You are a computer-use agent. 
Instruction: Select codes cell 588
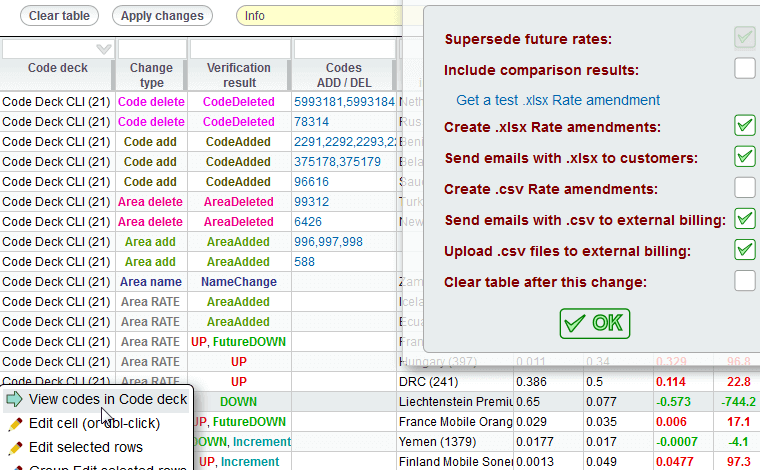344,262
